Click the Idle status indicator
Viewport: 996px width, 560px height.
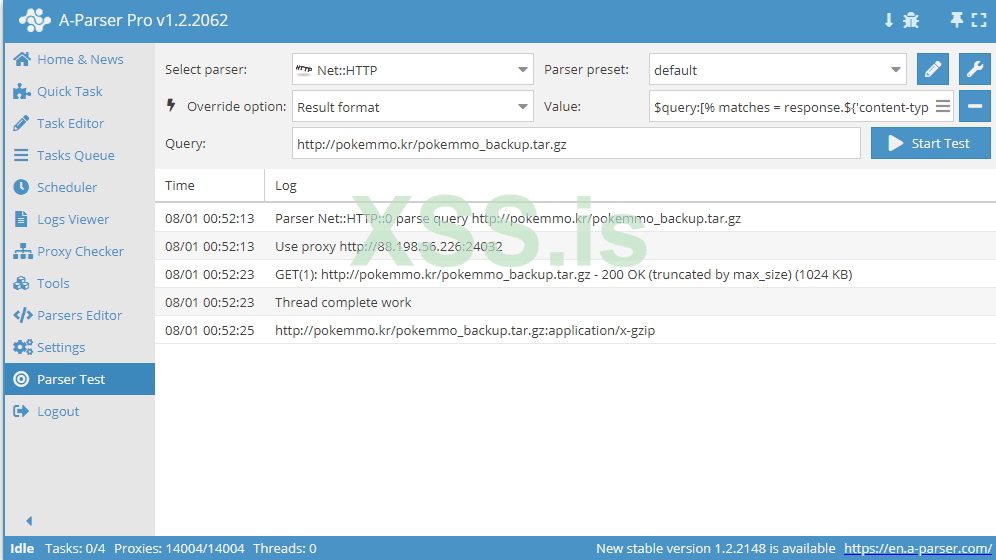(x=22, y=549)
